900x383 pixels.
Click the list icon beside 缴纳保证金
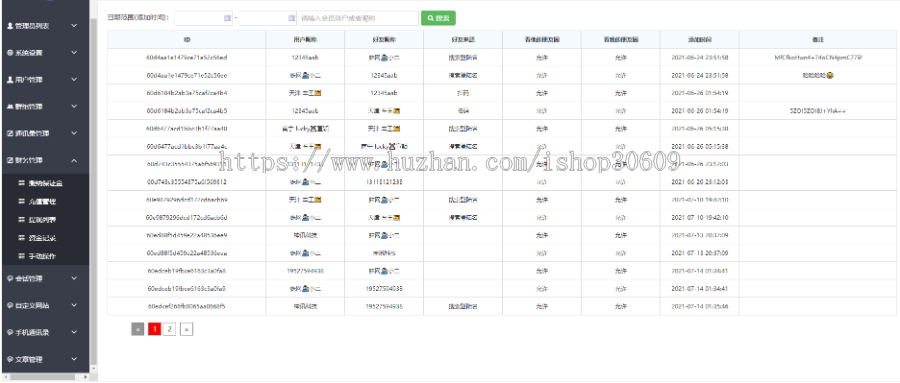[21, 183]
